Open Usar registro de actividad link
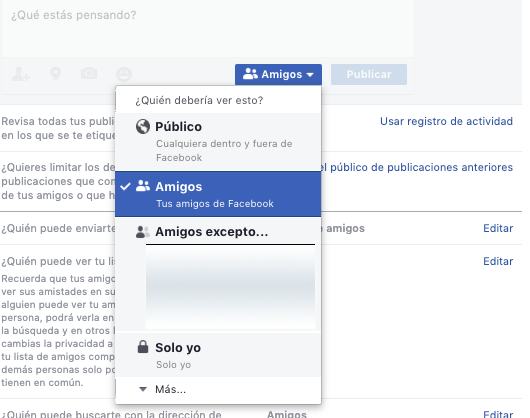 (446, 121)
